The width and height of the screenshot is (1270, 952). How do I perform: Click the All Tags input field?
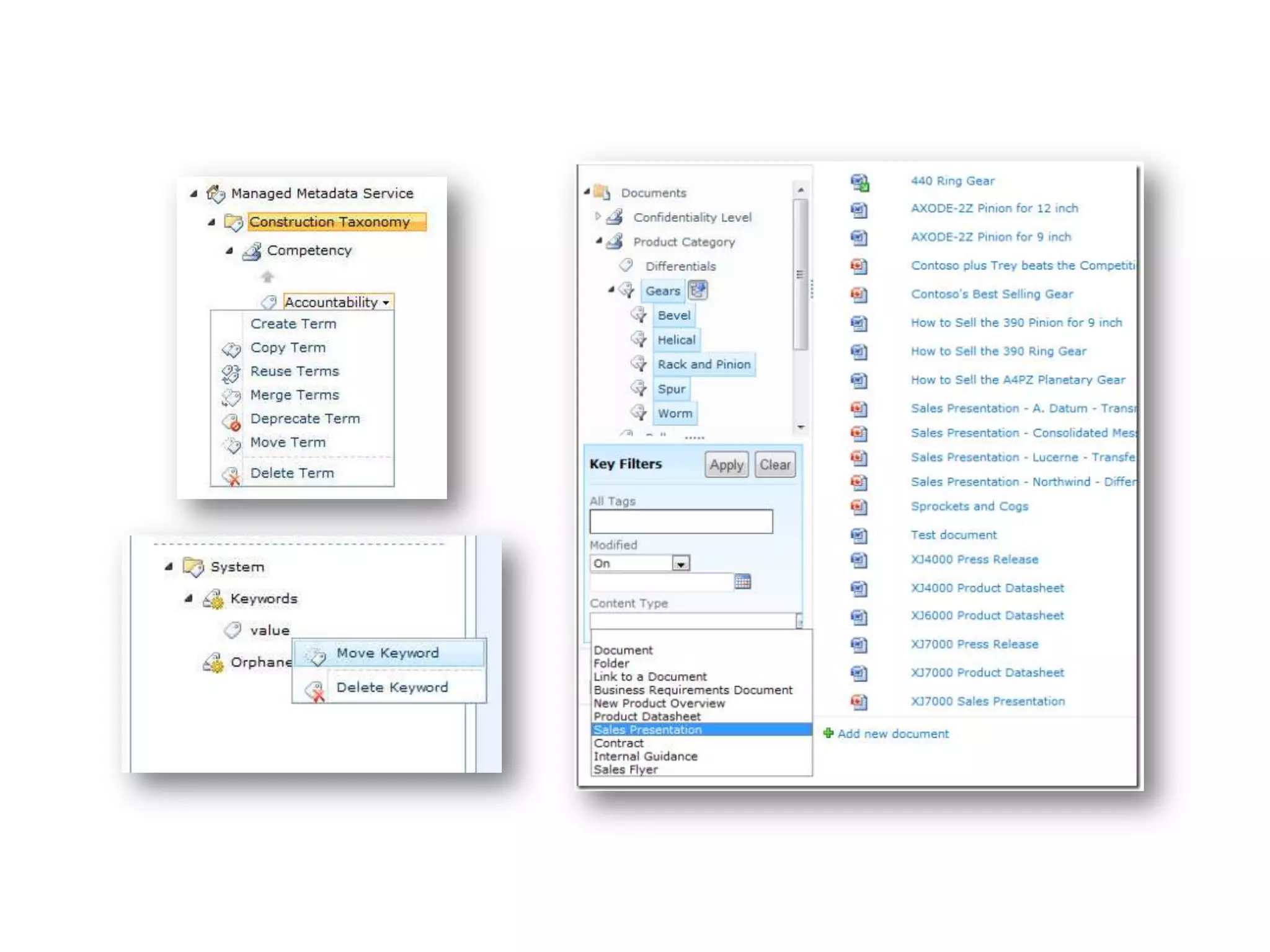pyautogui.click(x=681, y=521)
